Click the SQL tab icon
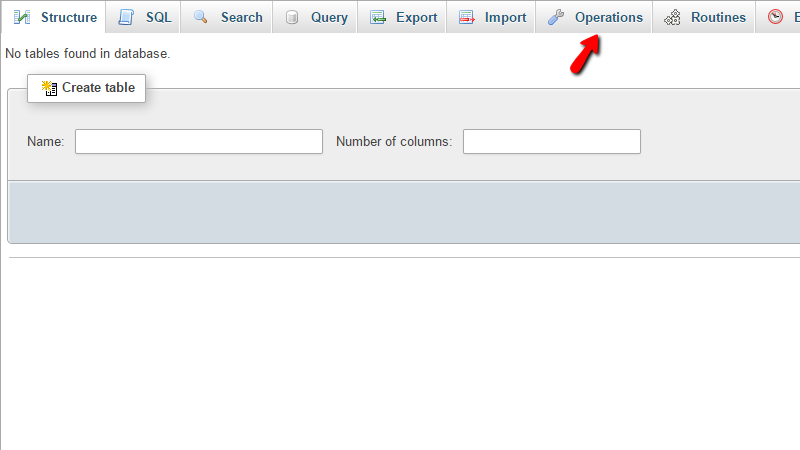This screenshot has width=800, height=450. point(126,17)
